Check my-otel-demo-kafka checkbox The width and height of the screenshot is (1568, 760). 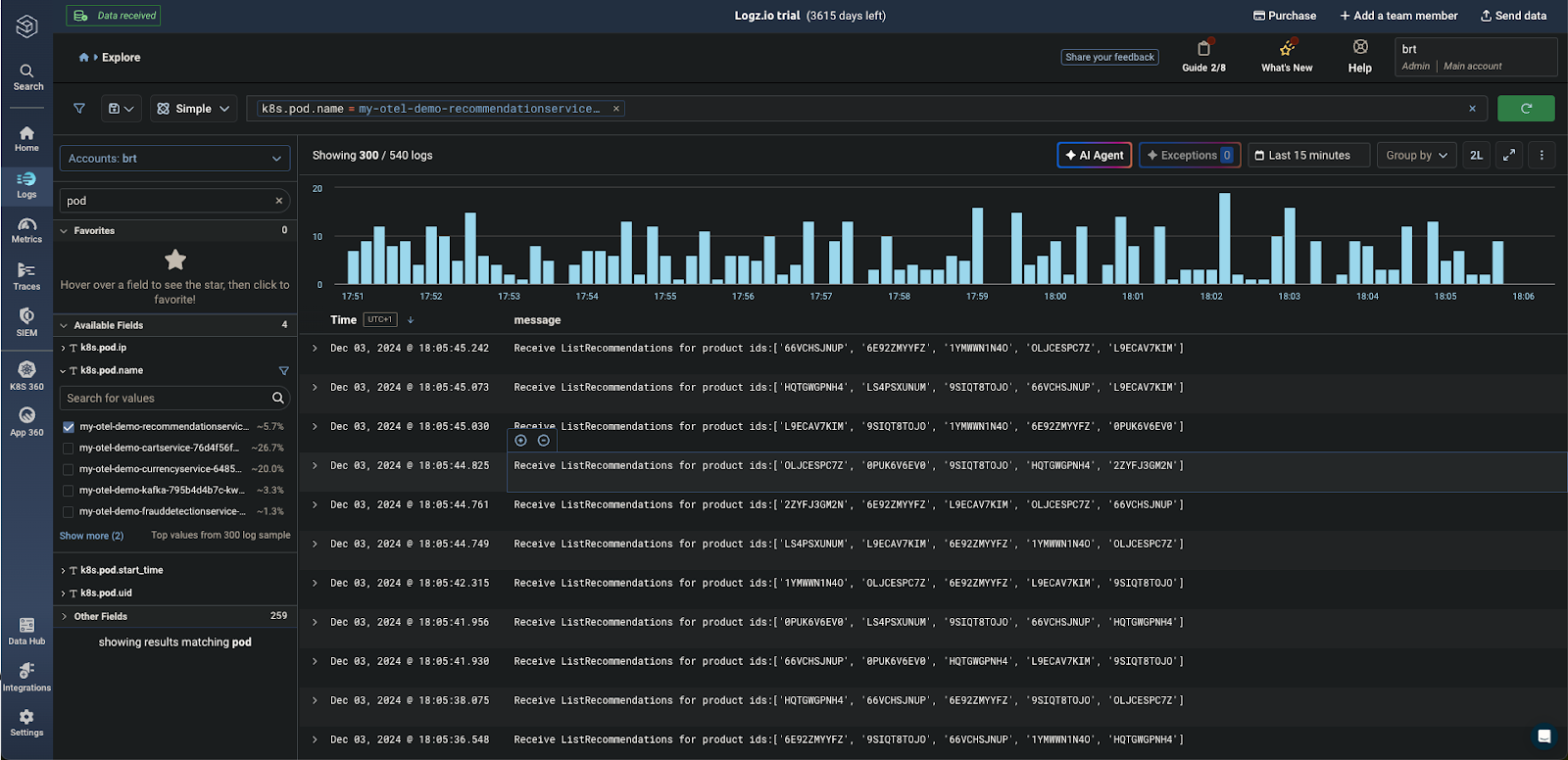coord(69,491)
